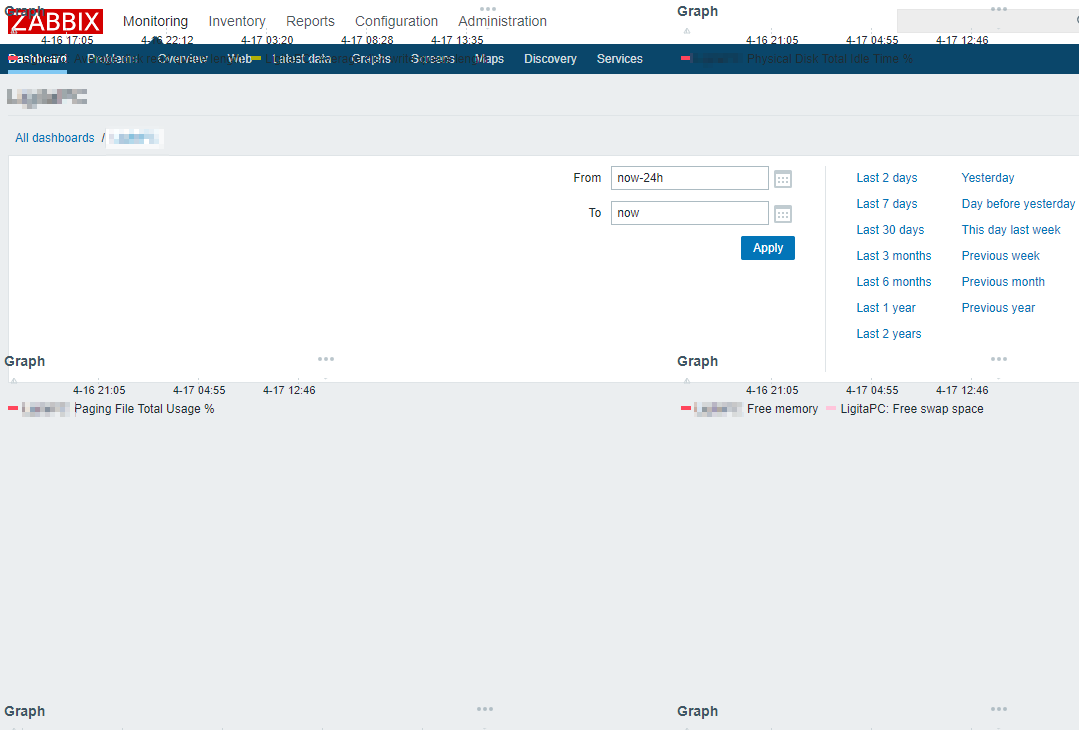Open widget menu of Free memory graph
The height and width of the screenshot is (730, 1079).
[x=999, y=359]
